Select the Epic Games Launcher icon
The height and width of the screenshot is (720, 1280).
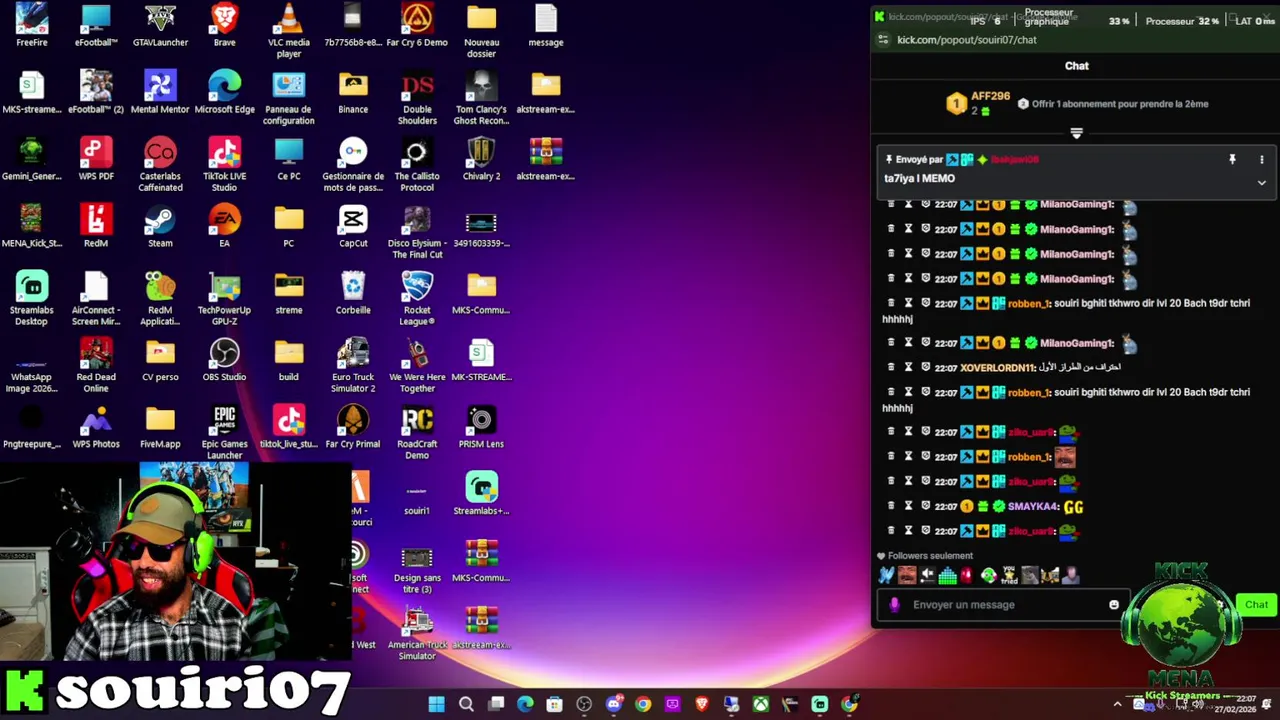[x=224, y=433]
